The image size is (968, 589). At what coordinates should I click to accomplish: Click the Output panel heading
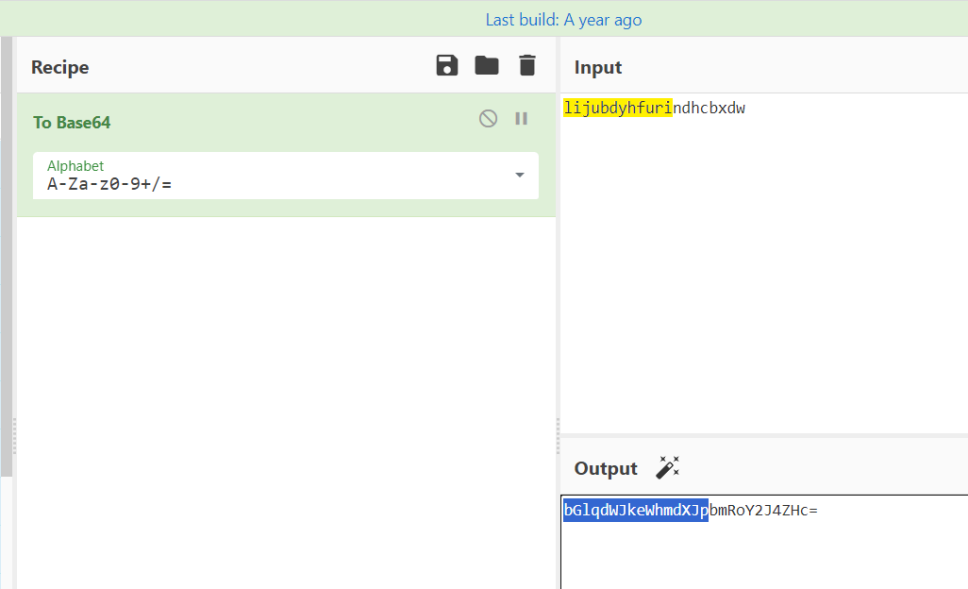606,468
